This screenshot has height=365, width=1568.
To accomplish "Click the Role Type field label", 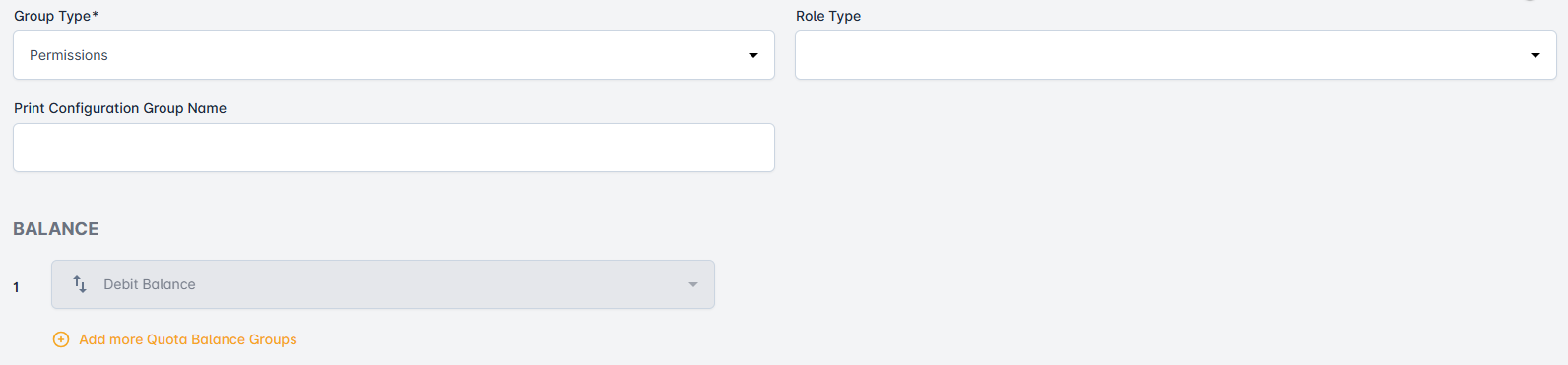I will pos(828,16).
